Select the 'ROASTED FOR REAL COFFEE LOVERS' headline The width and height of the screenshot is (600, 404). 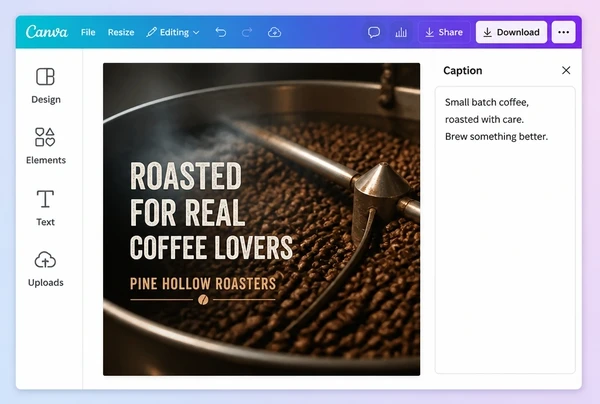pos(211,210)
